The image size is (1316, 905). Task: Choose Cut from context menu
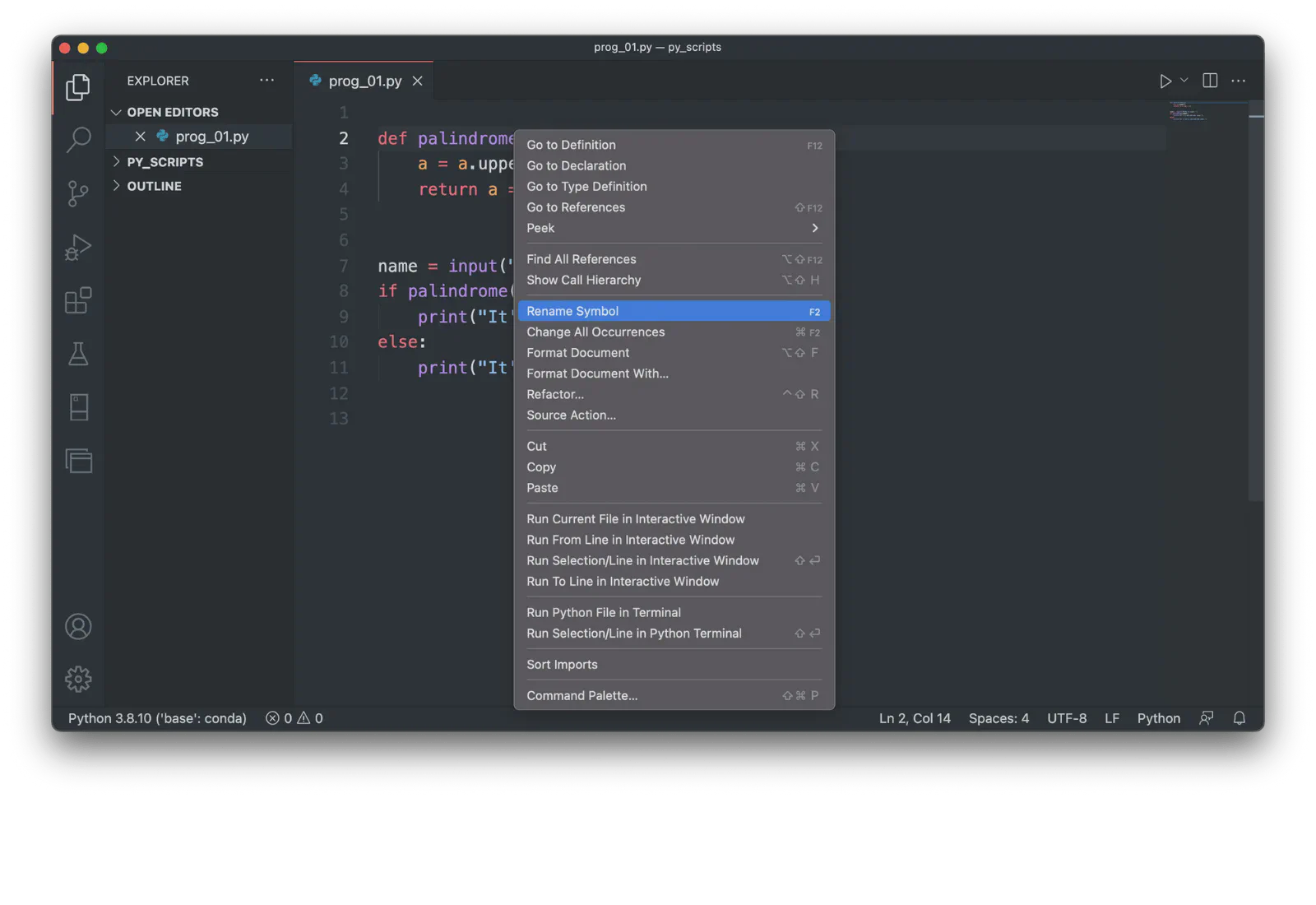click(x=674, y=446)
